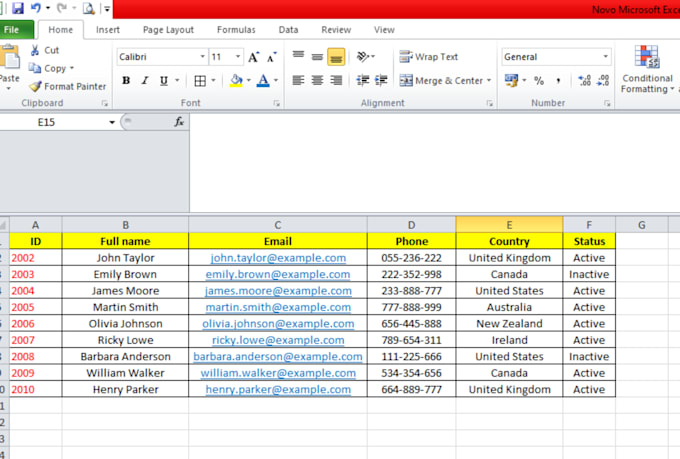
Task: Click the Insert Function fx icon
Action: 179,122
